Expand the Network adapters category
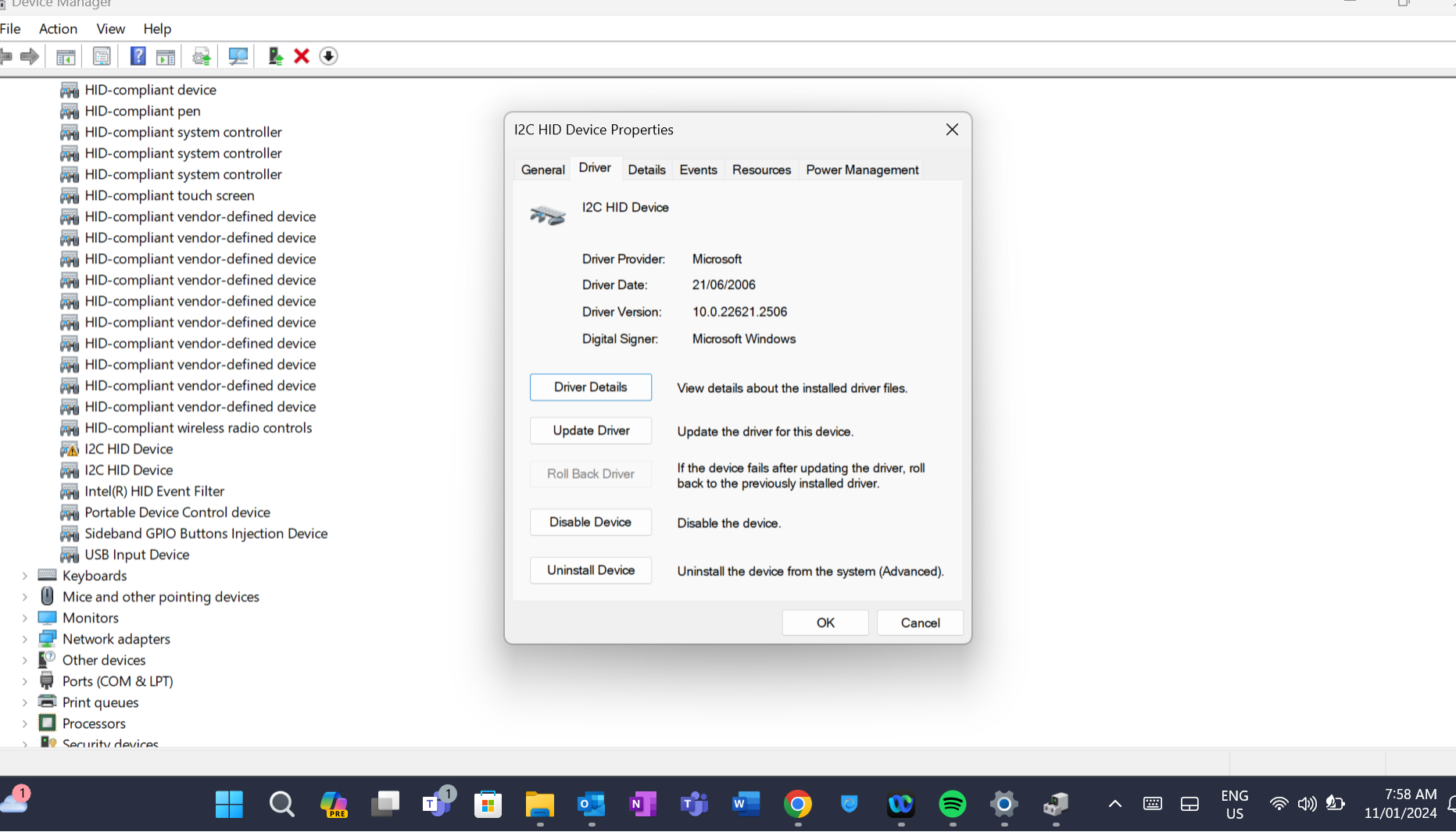Viewport: 1456px width, 832px height. click(x=25, y=639)
